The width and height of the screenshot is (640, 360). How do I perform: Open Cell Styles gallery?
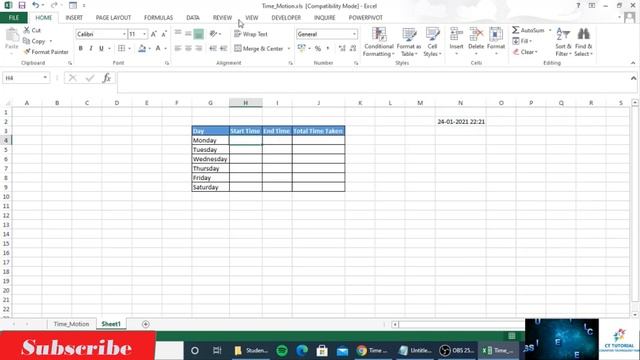pyautogui.click(x=432, y=42)
